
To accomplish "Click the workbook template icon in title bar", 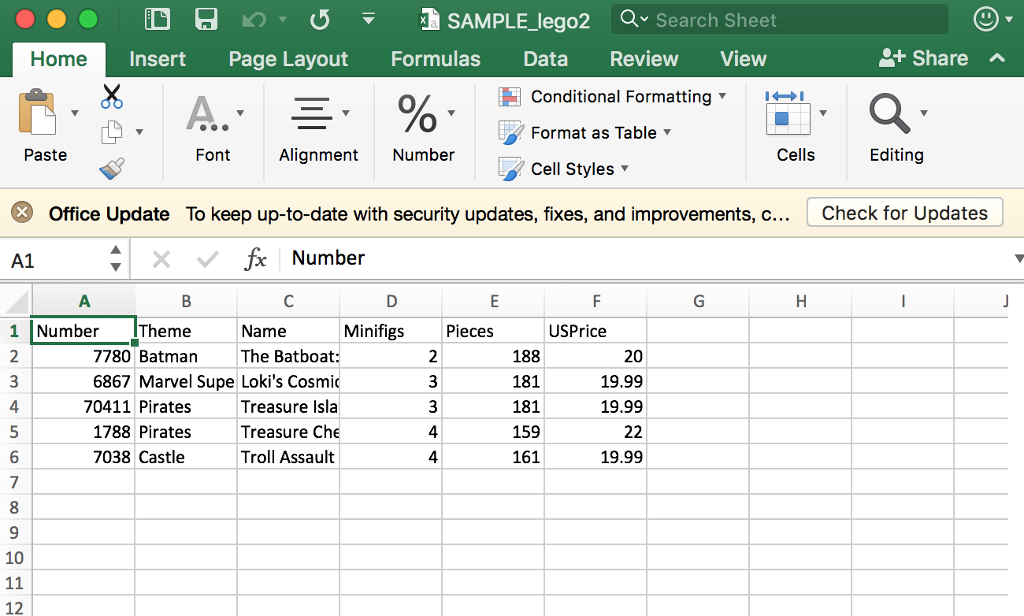I will click(157, 19).
